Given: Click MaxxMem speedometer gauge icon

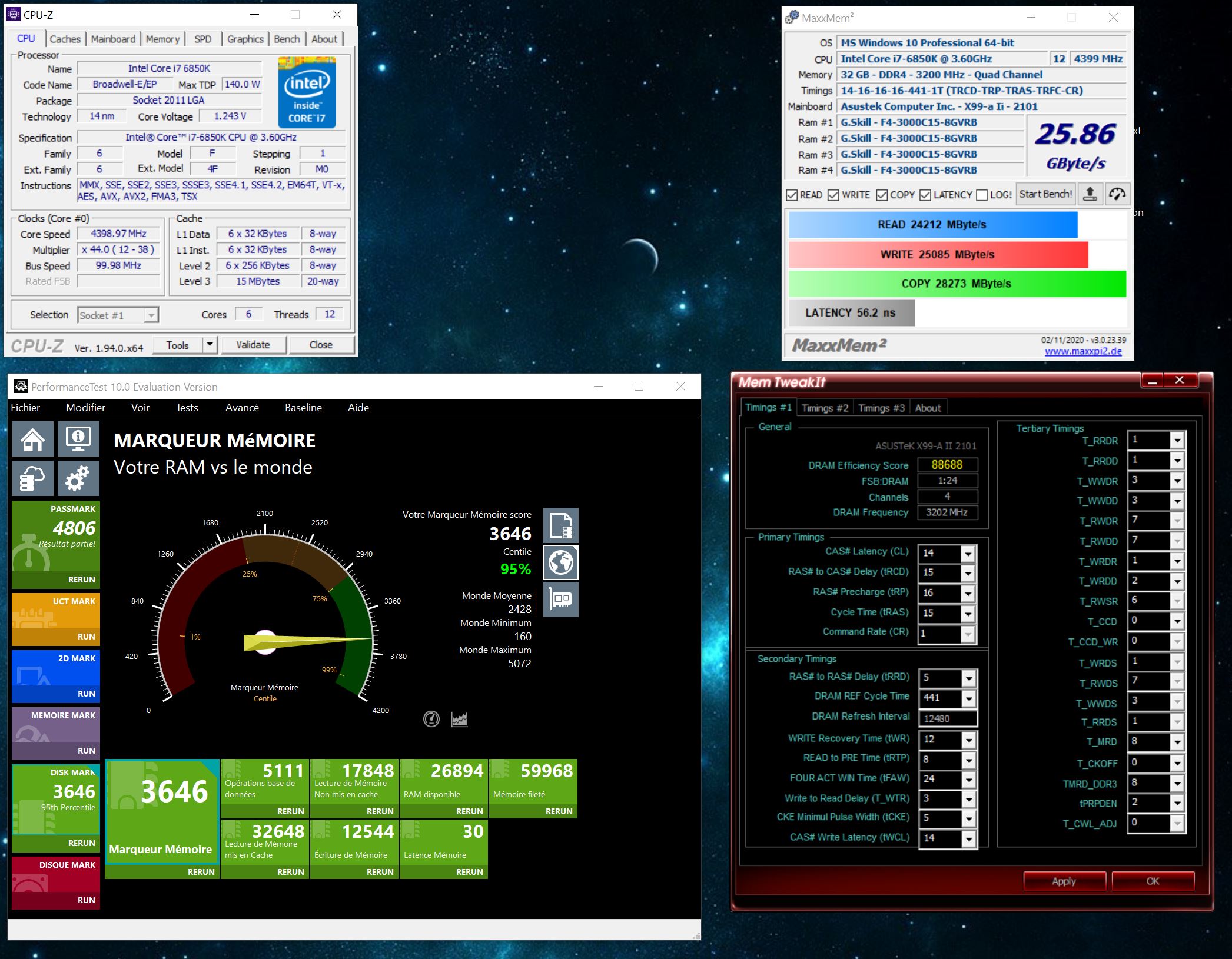Looking at the screenshot, I should pyautogui.click(x=1117, y=194).
